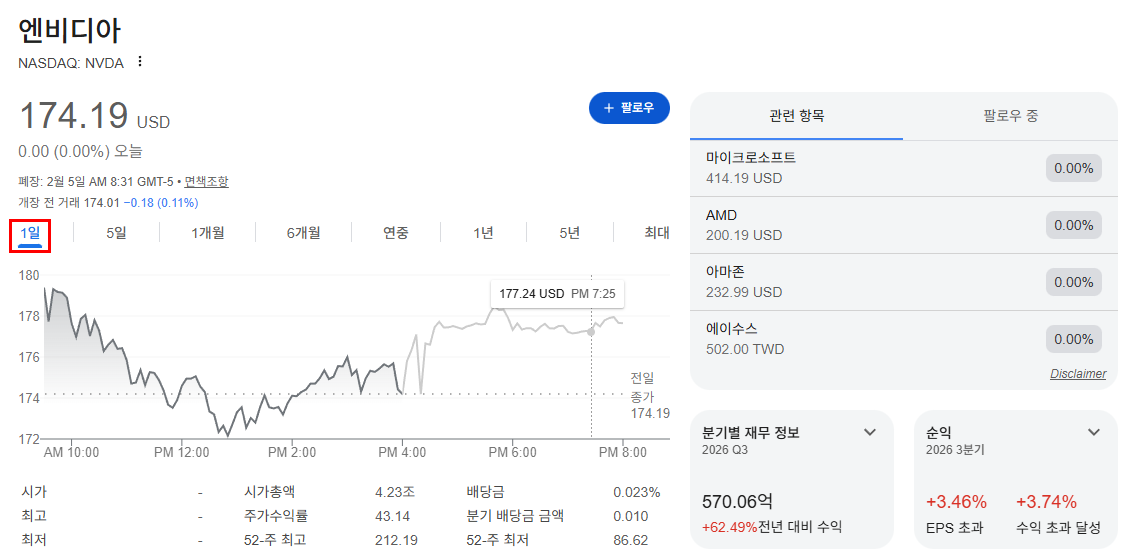
Task: Click the 엔비디아 company title
Action: tap(70, 30)
